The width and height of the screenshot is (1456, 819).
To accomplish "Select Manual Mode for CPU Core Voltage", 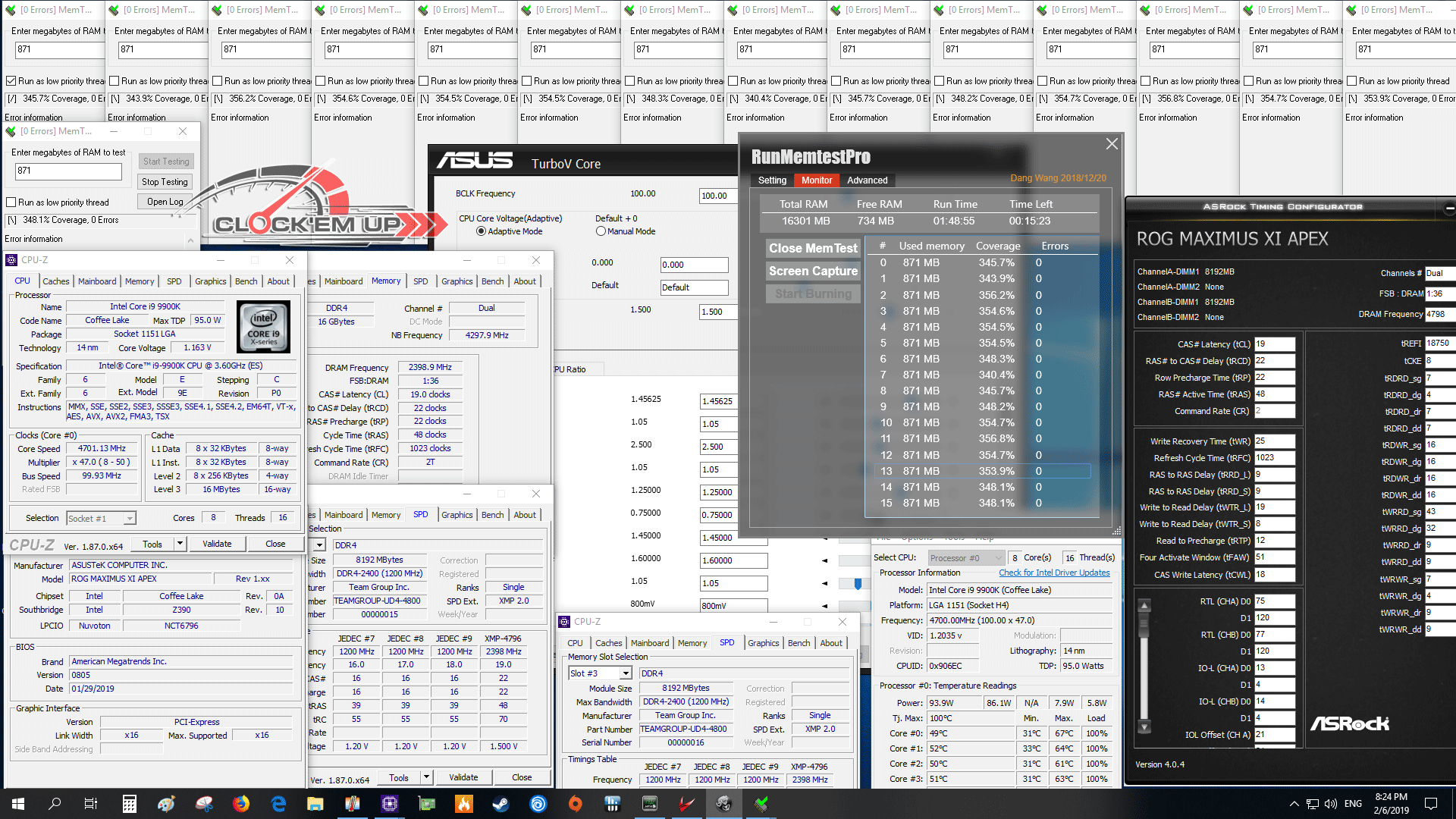I will tap(601, 231).
